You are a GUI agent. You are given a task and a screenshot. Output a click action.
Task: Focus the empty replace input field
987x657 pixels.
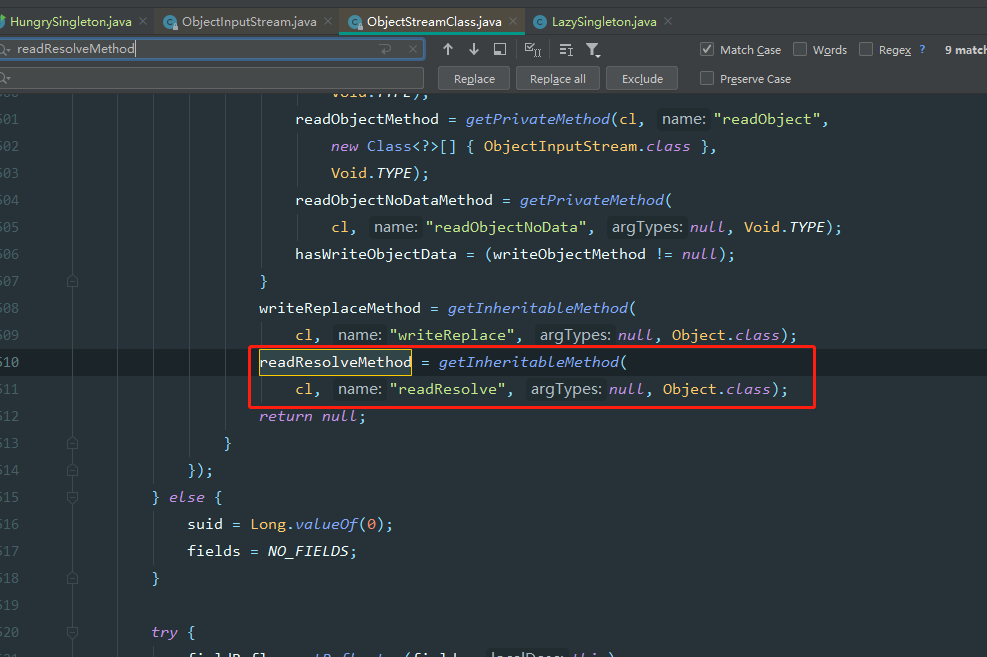pyautogui.click(x=214, y=78)
